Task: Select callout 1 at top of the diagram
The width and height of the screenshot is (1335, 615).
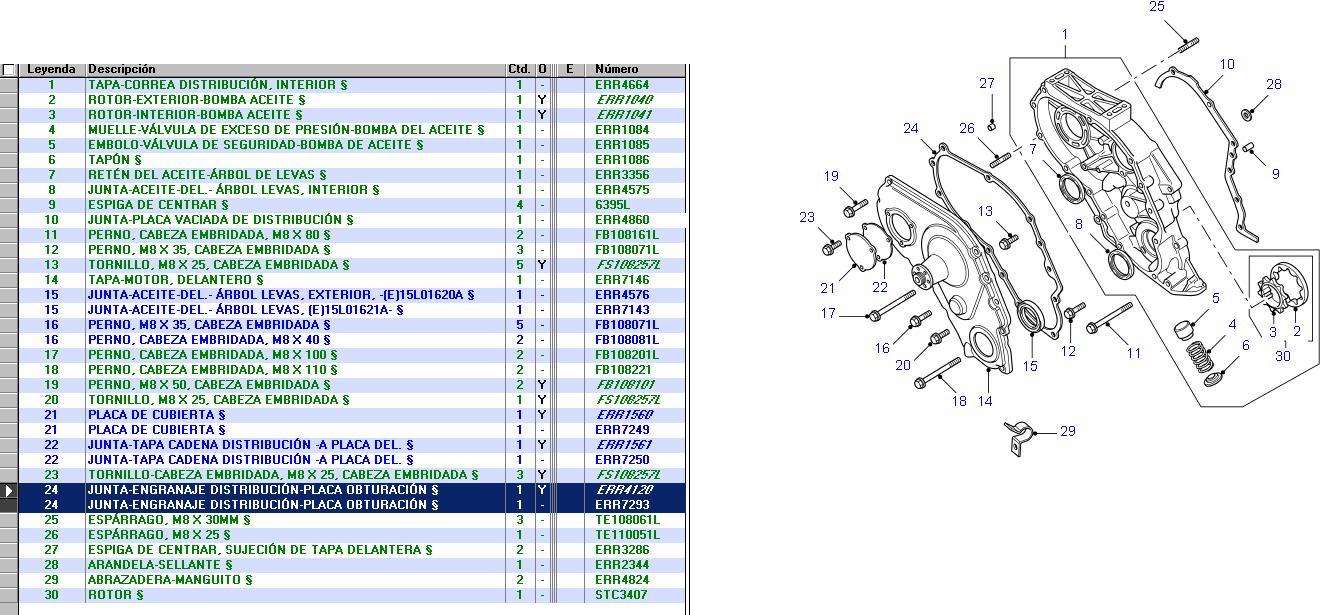Action: [1065, 35]
